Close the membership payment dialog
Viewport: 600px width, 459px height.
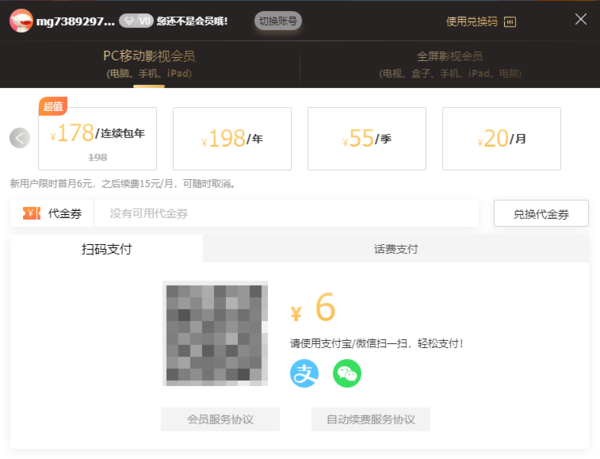[581, 19]
